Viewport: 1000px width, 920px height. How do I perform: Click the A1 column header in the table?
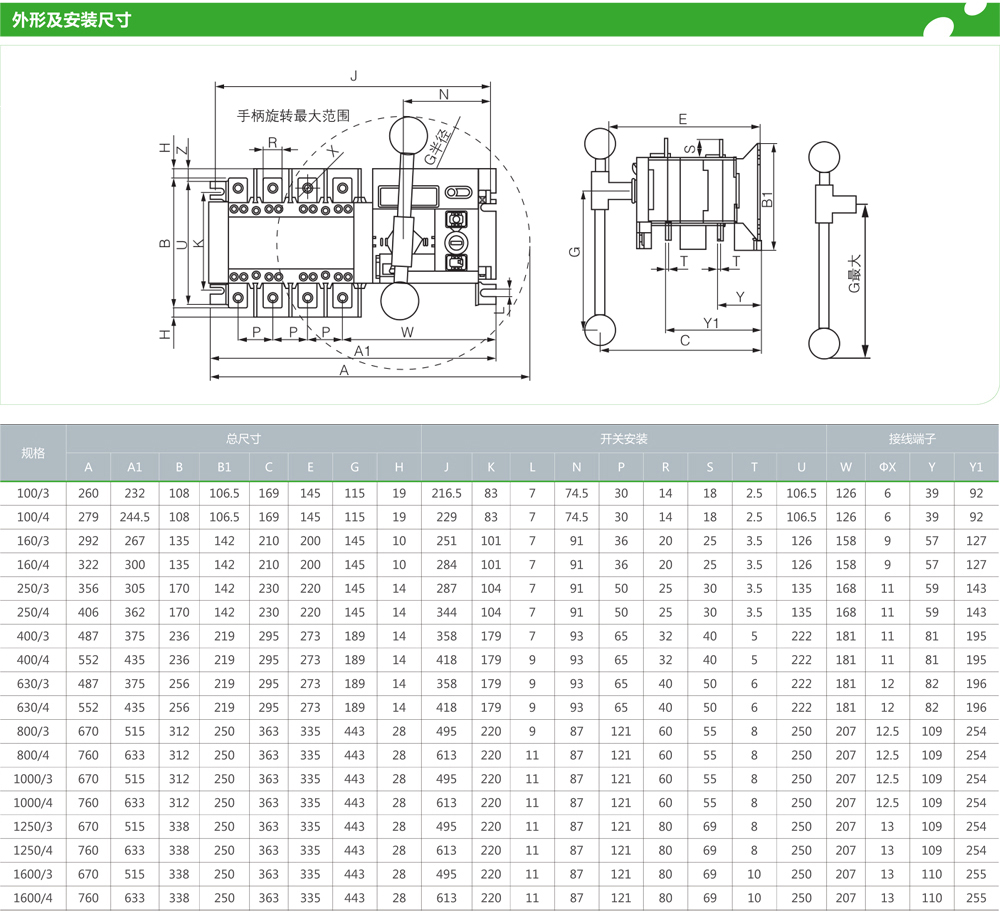pos(134,467)
